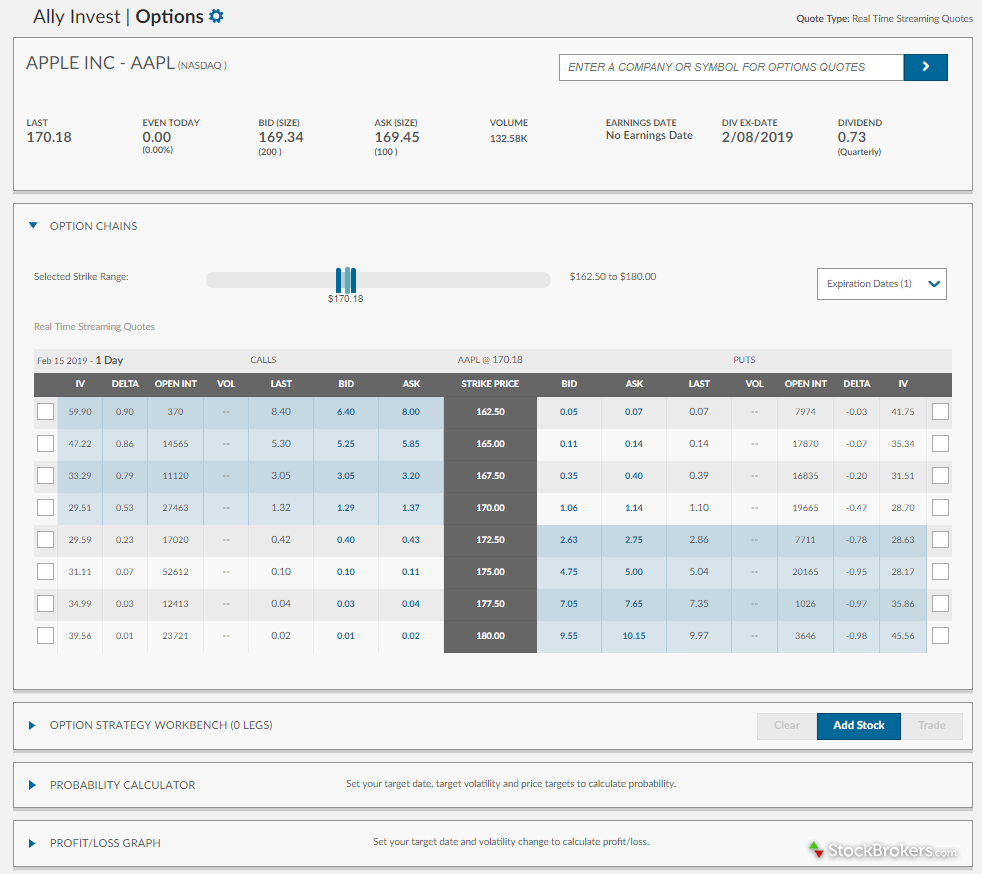Viewport: 982px width, 874px height.
Task: Check the call checkbox for 175.00 strike
Action: pyautogui.click(x=45, y=571)
